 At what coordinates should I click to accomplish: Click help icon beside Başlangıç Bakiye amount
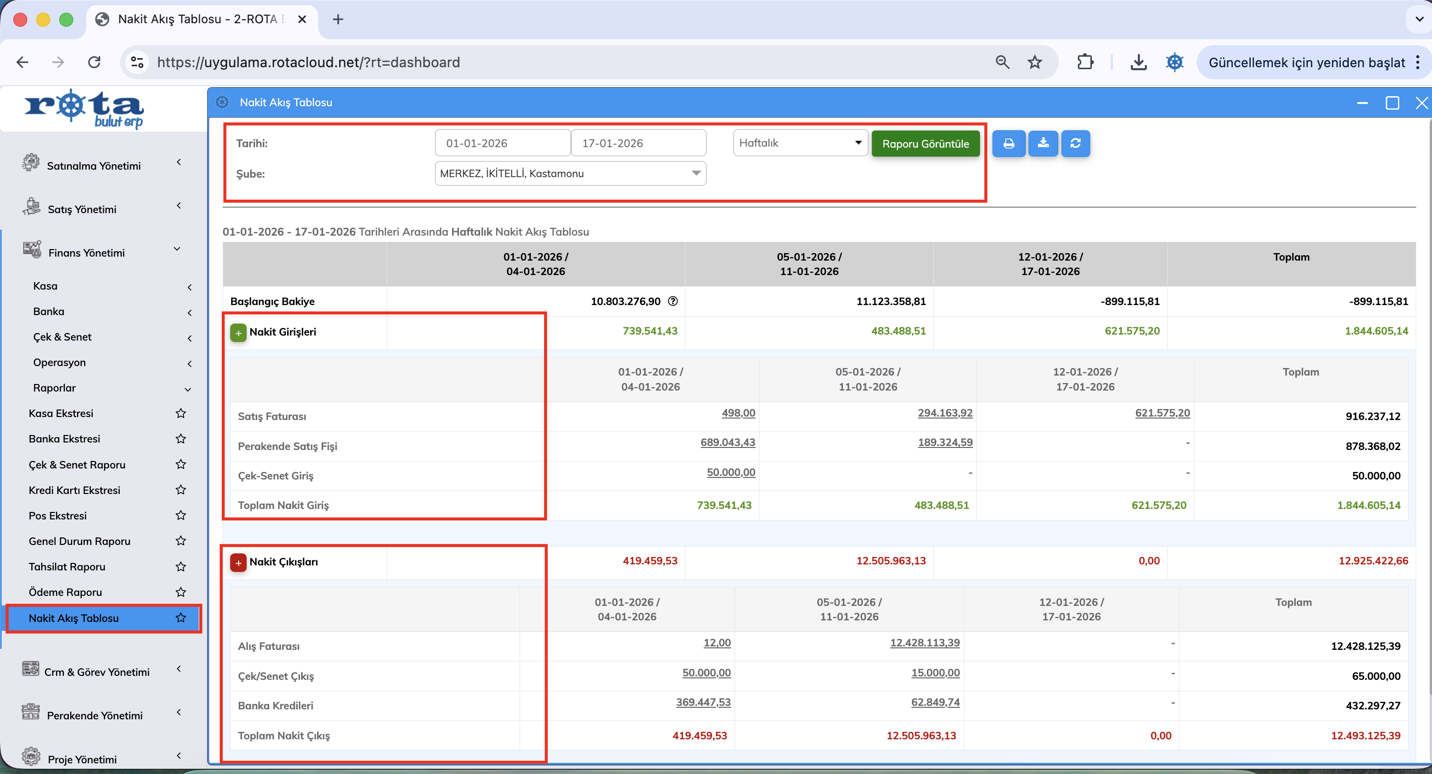[x=673, y=301]
